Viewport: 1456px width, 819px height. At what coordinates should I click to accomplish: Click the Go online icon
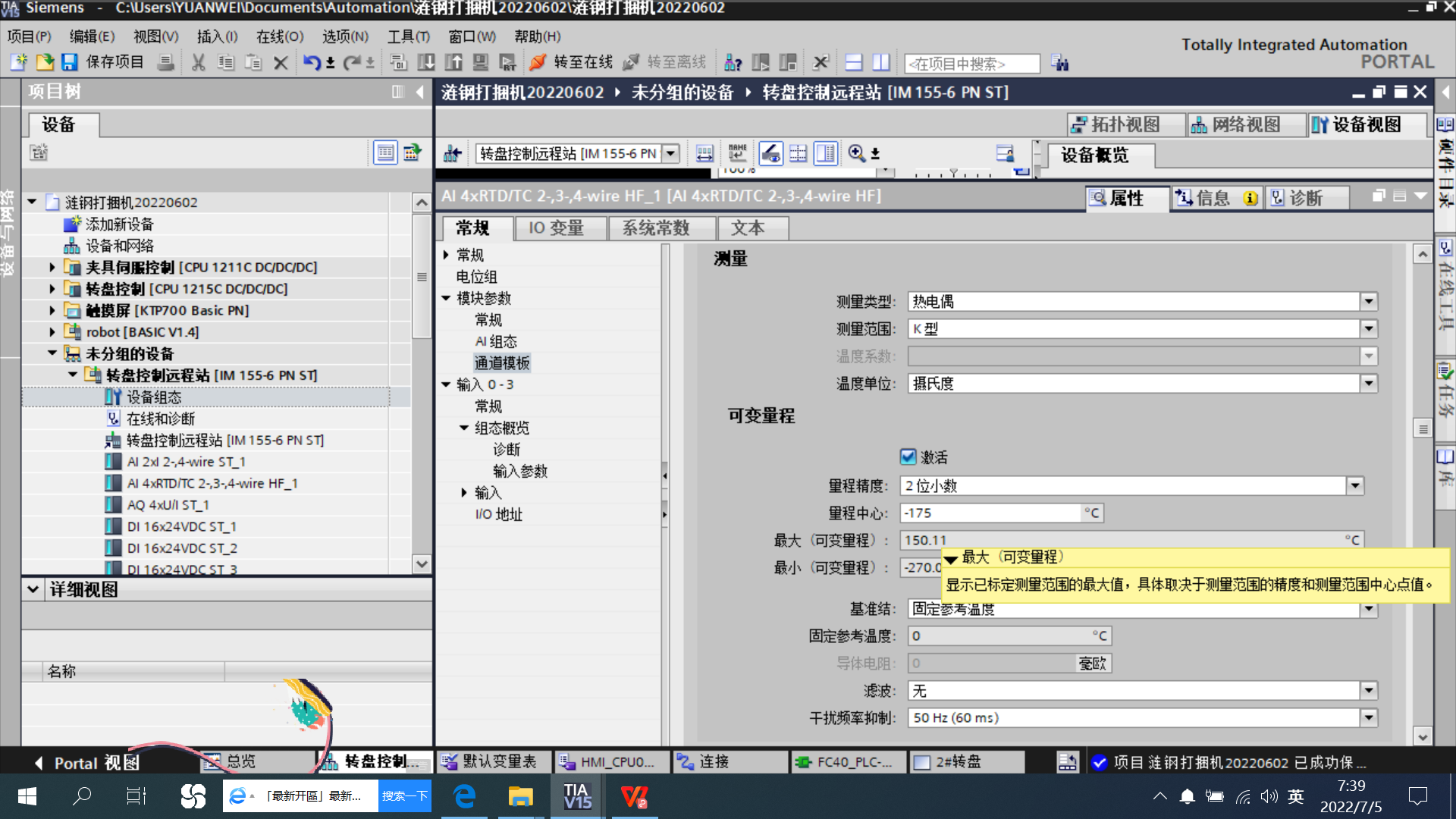(x=538, y=62)
